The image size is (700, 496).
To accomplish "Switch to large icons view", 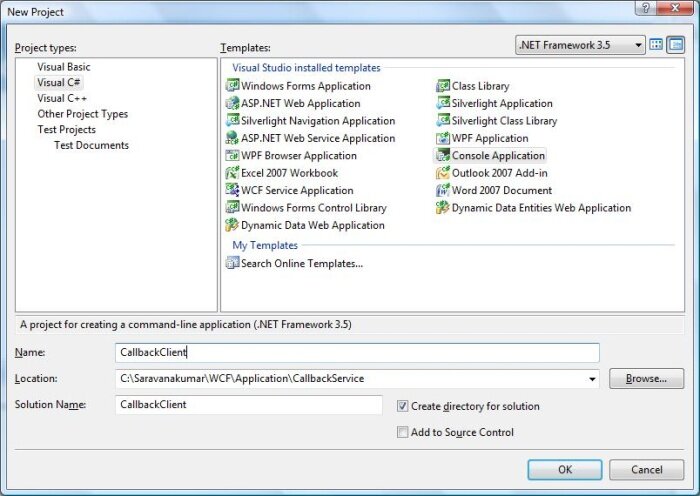I will click(657, 45).
